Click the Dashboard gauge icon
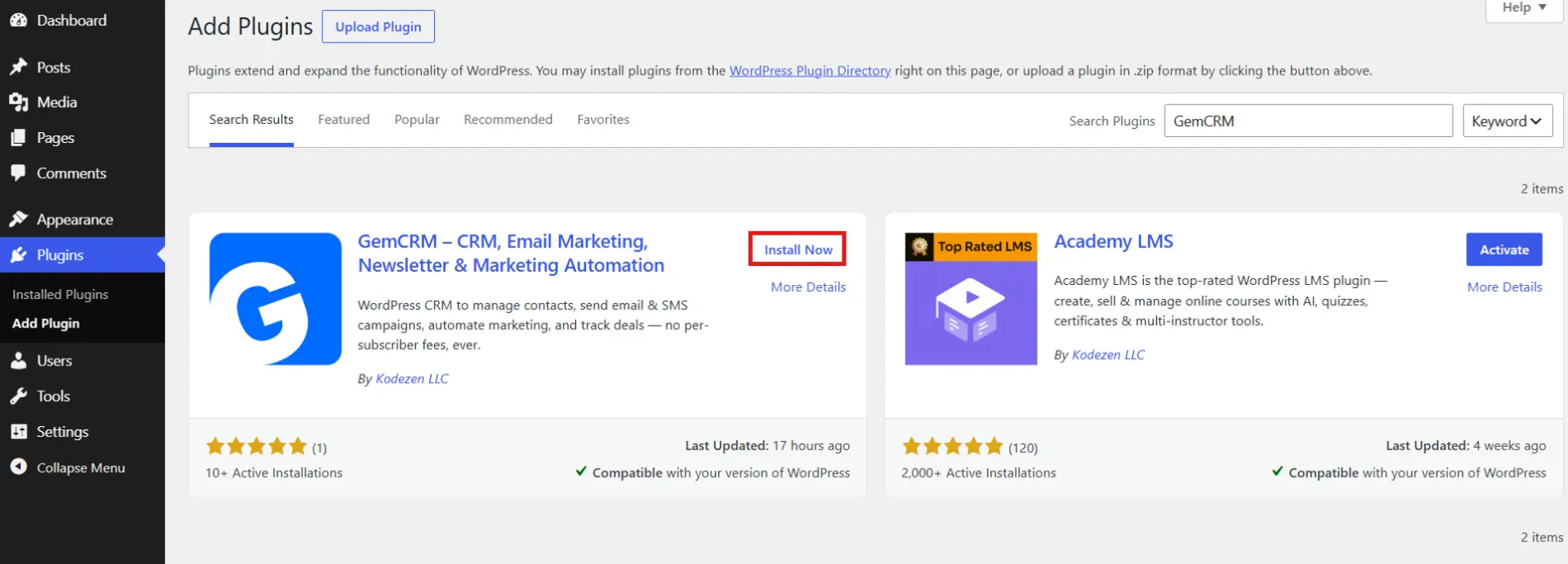 18,20
